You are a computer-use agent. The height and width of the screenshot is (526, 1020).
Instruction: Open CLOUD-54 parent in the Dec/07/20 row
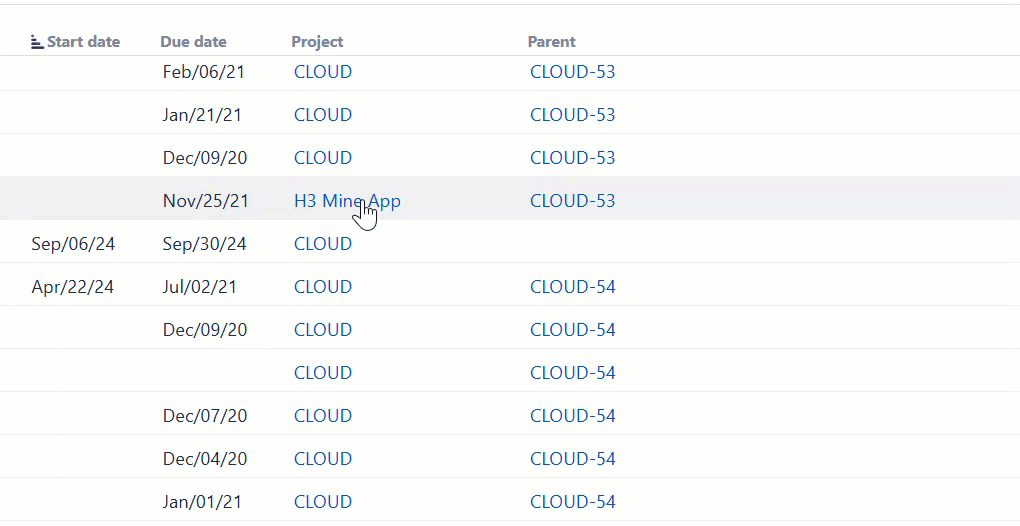[572, 415]
